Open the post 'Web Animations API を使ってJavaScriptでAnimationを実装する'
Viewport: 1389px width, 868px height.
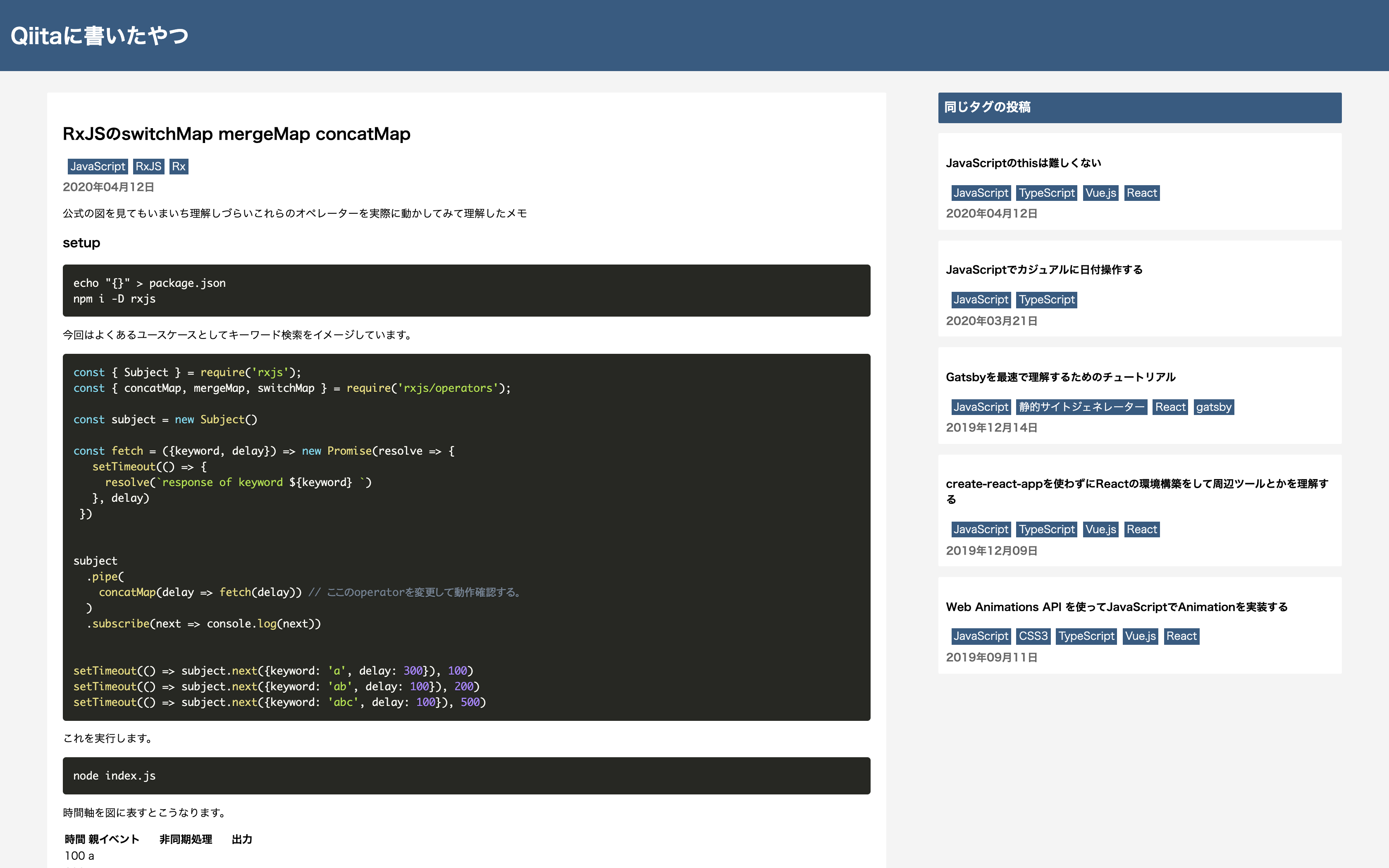(1116, 607)
